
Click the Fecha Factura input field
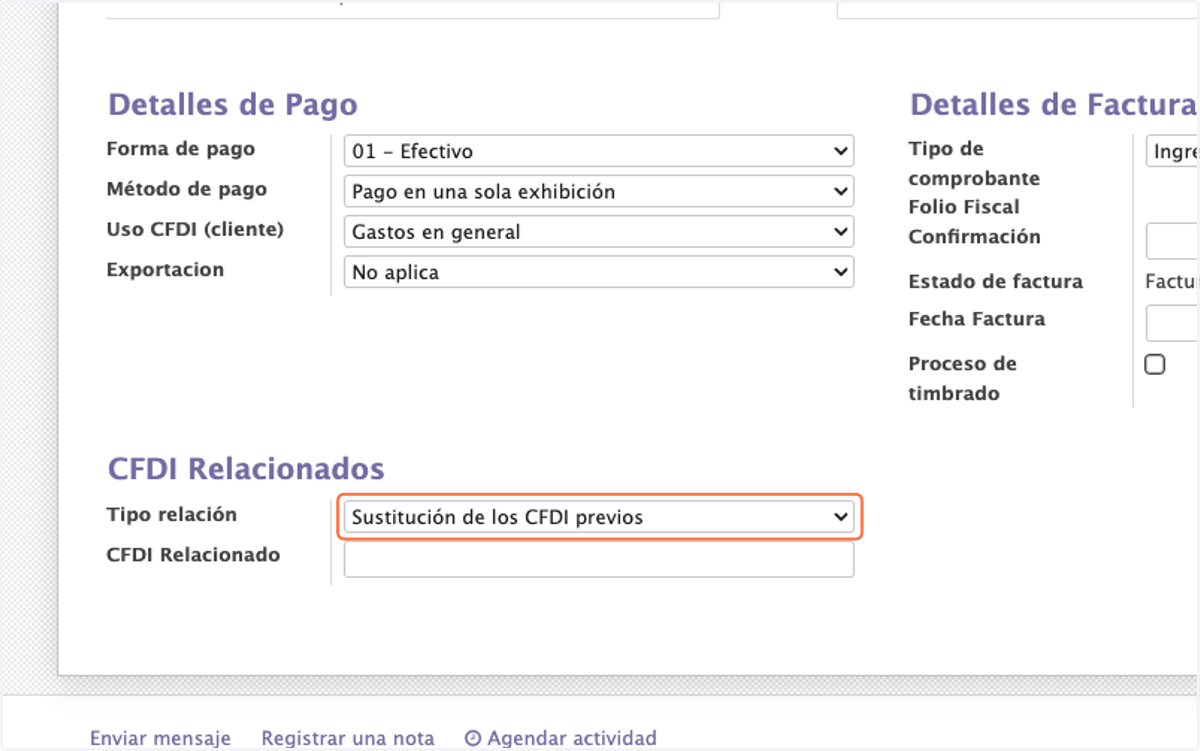coord(1173,323)
